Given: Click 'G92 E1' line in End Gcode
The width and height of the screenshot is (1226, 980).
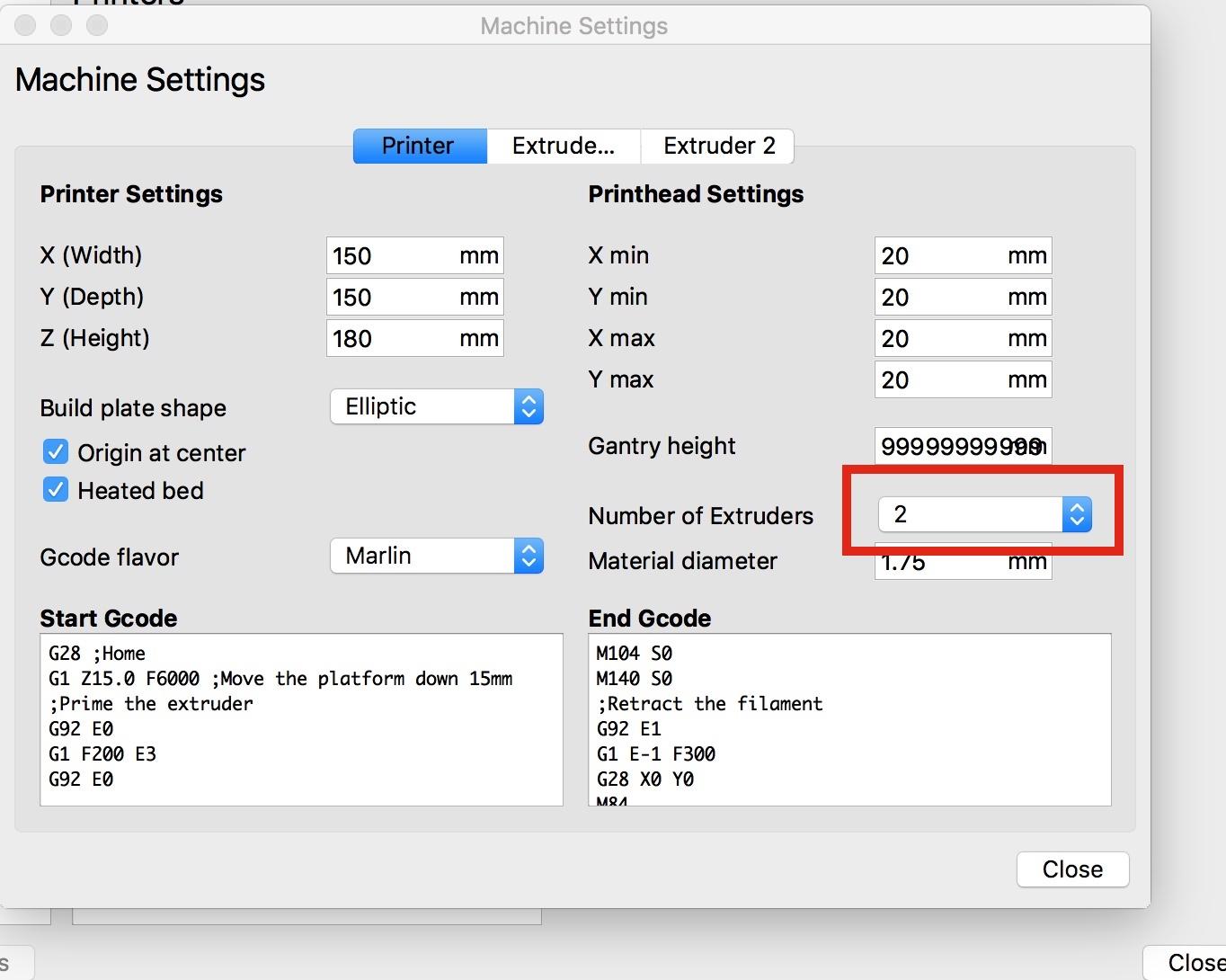Looking at the screenshot, I should (629, 729).
